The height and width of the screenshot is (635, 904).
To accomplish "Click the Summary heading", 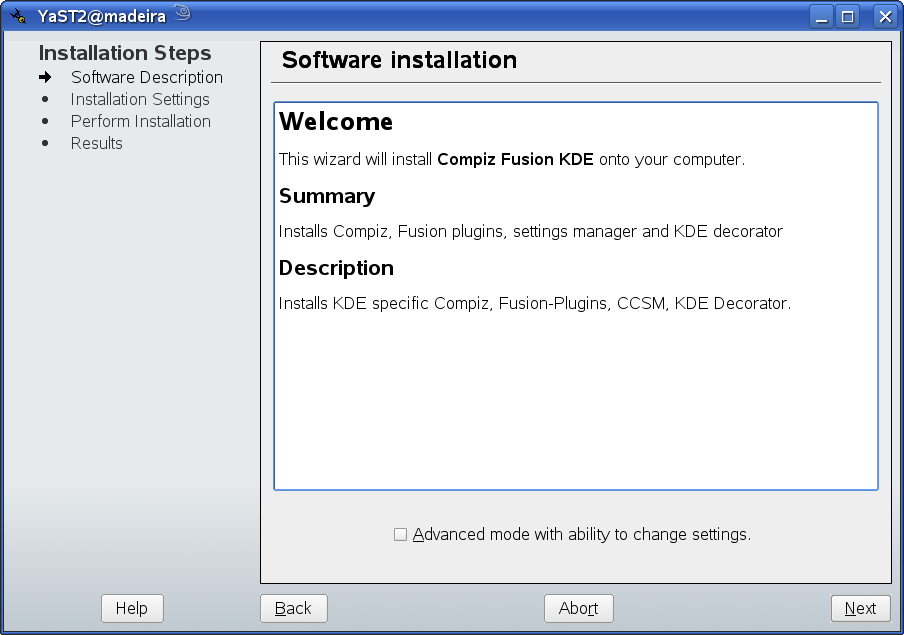I will point(327,196).
